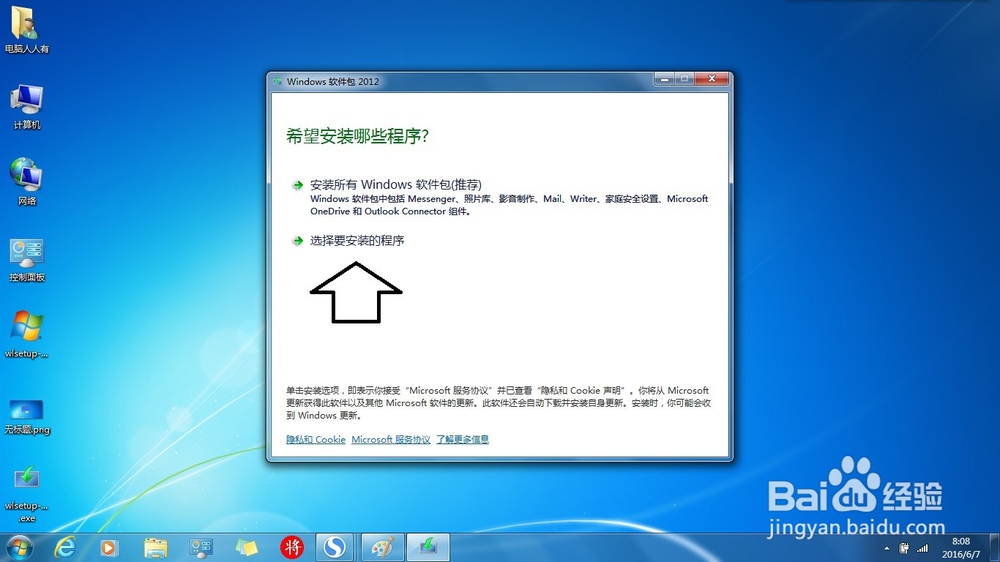Click the show desktop strip
This screenshot has height=562, width=1000.
[995, 547]
